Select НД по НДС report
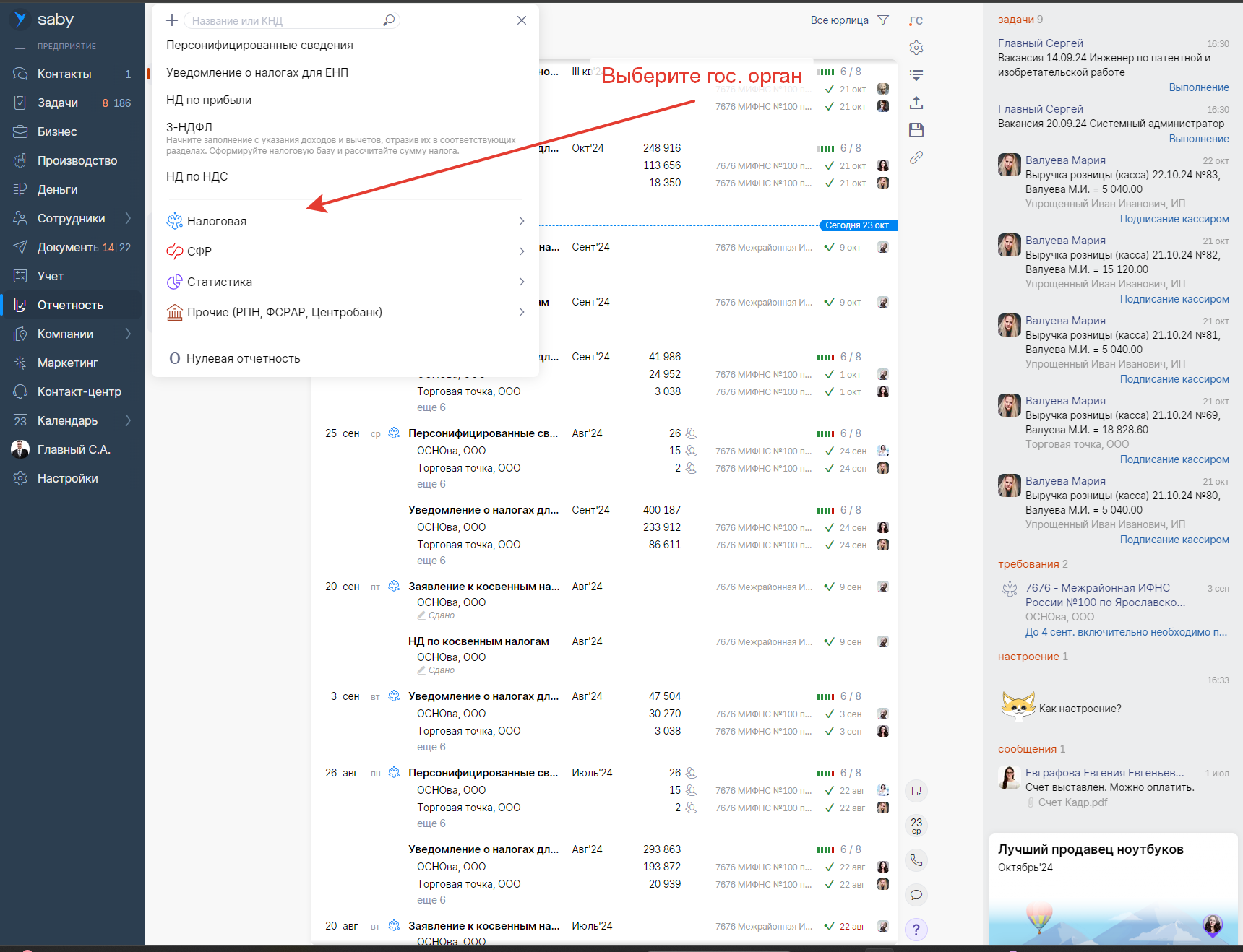 pyautogui.click(x=197, y=176)
